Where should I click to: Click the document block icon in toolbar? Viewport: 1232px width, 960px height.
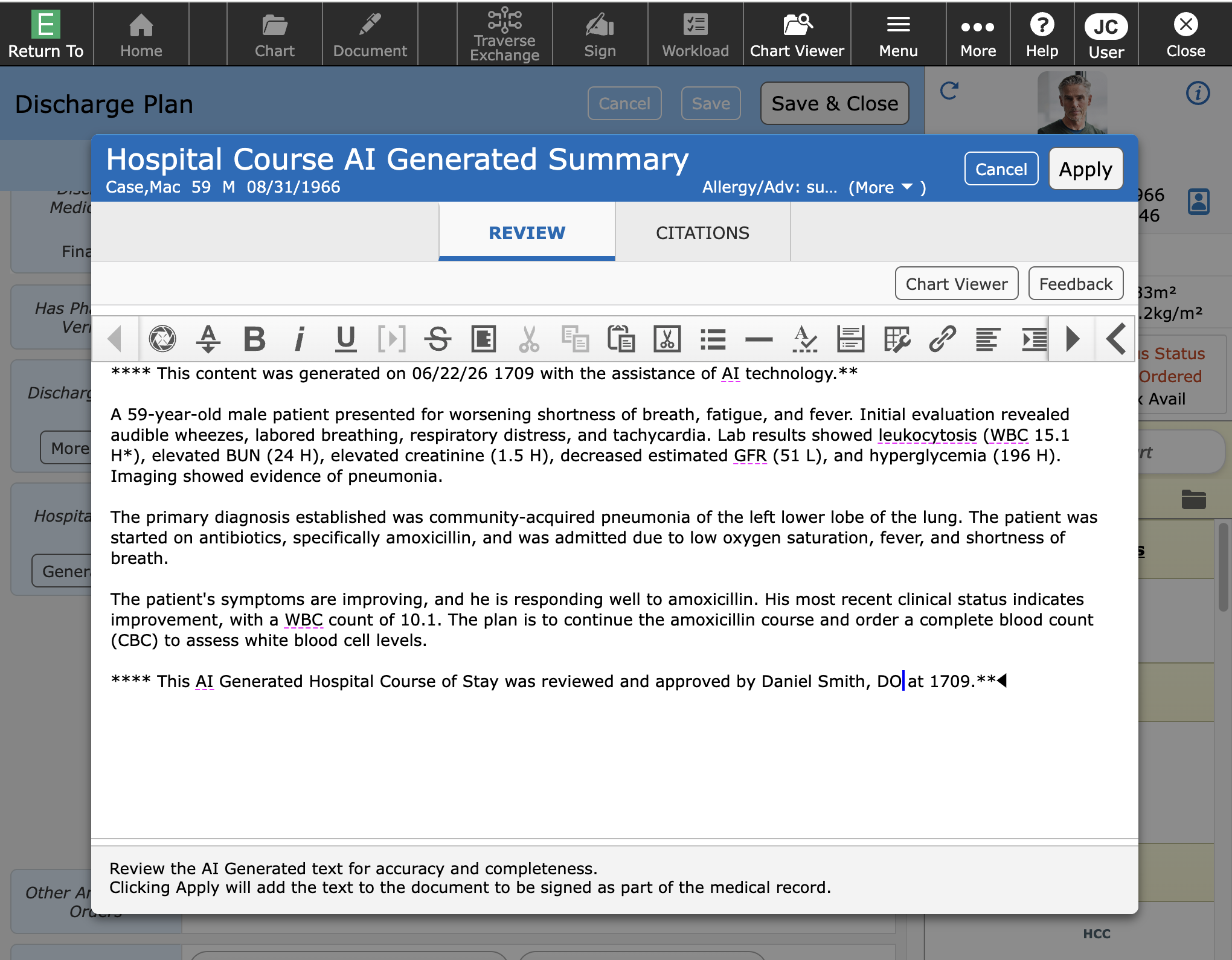click(x=483, y=339)
